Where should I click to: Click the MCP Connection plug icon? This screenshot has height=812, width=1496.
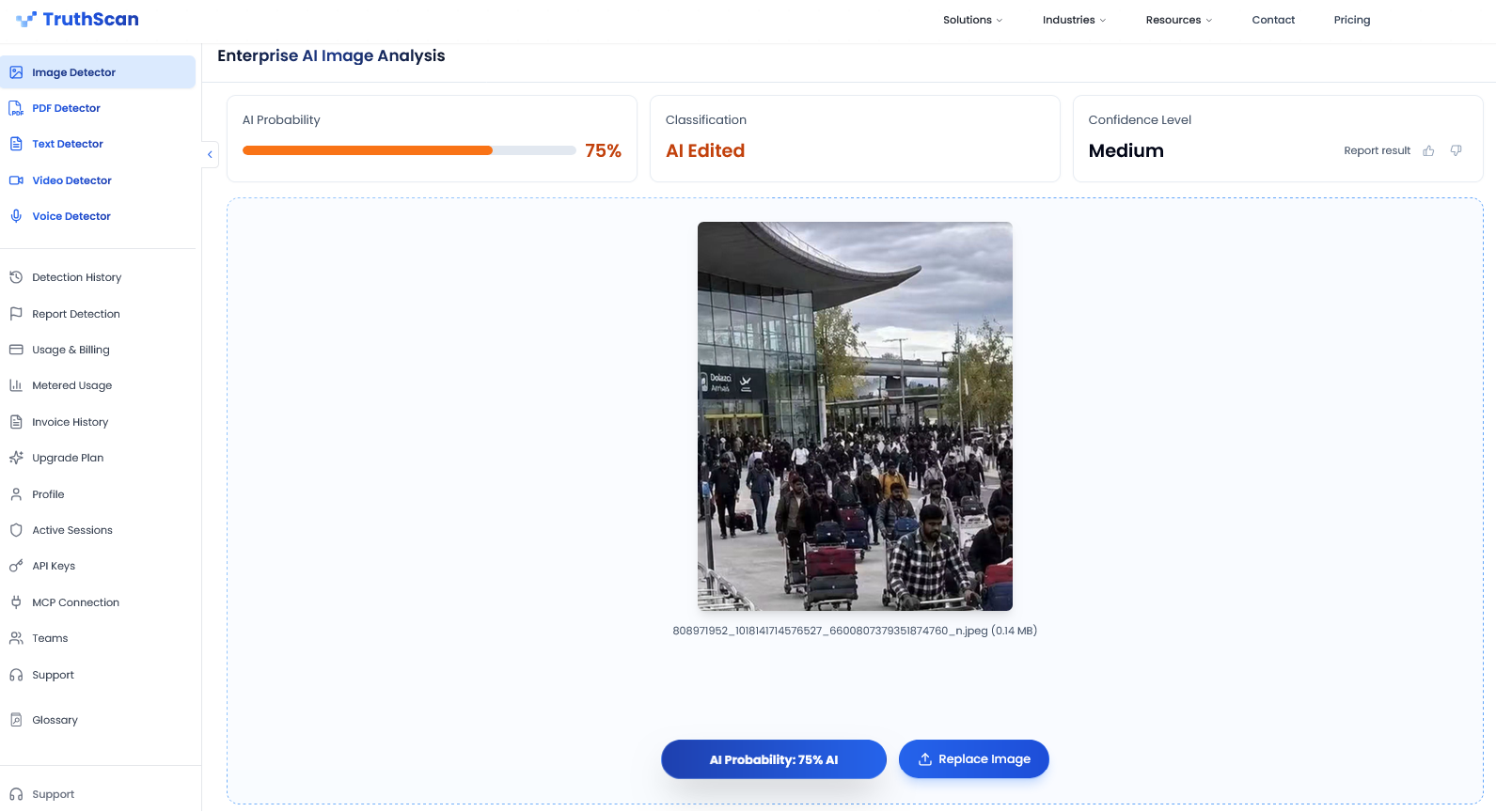[x=16, y=602]
